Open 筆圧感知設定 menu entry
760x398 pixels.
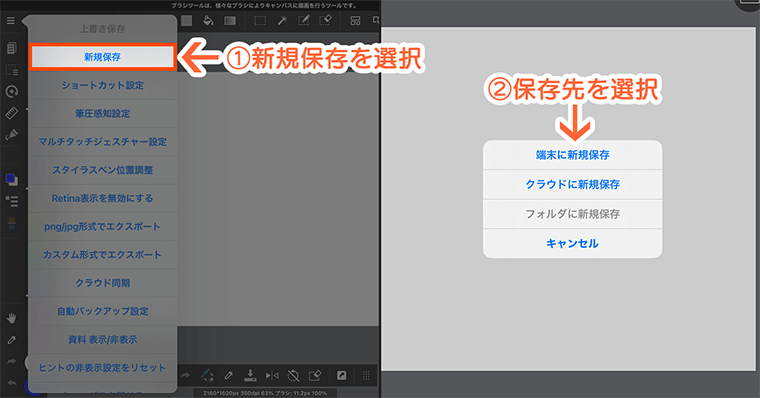point(102,113)
